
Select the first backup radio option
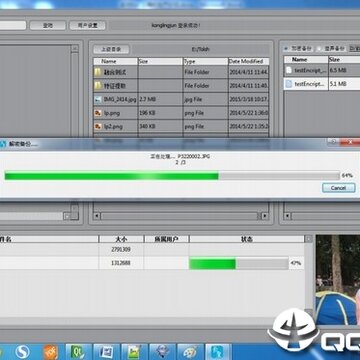287,49
